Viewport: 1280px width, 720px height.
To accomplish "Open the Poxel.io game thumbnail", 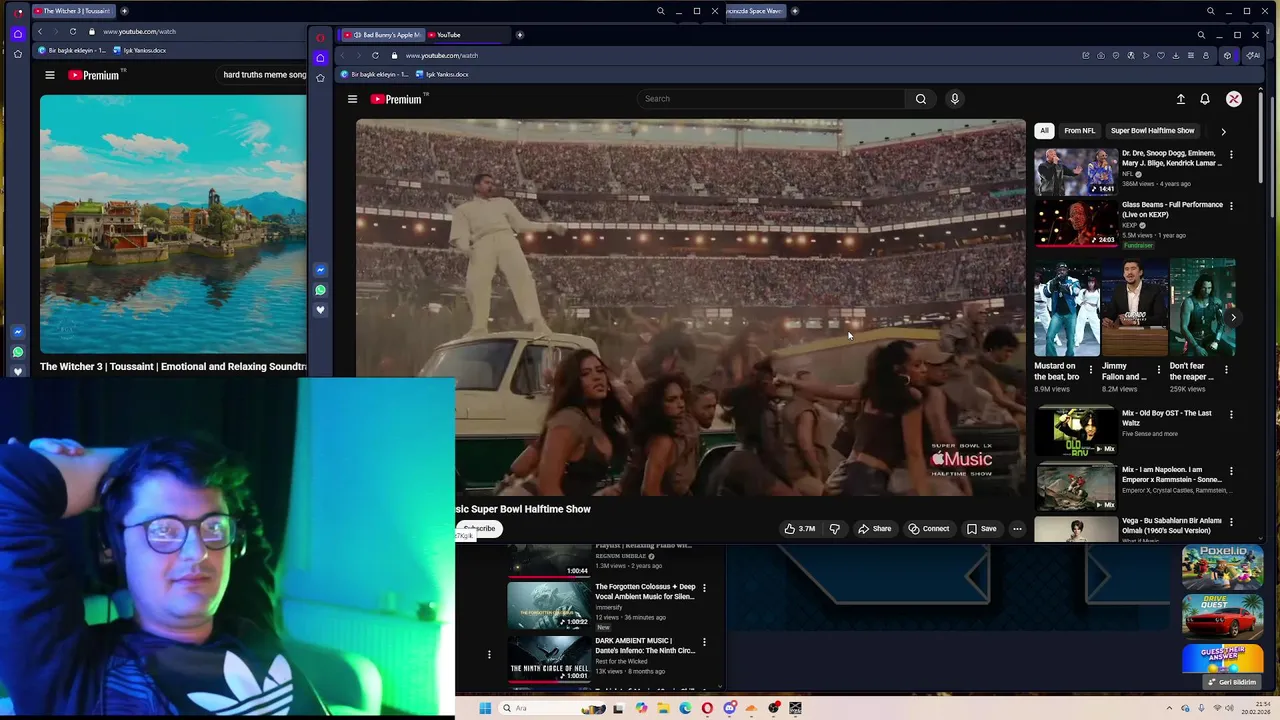I will [x=1222, y=567].
